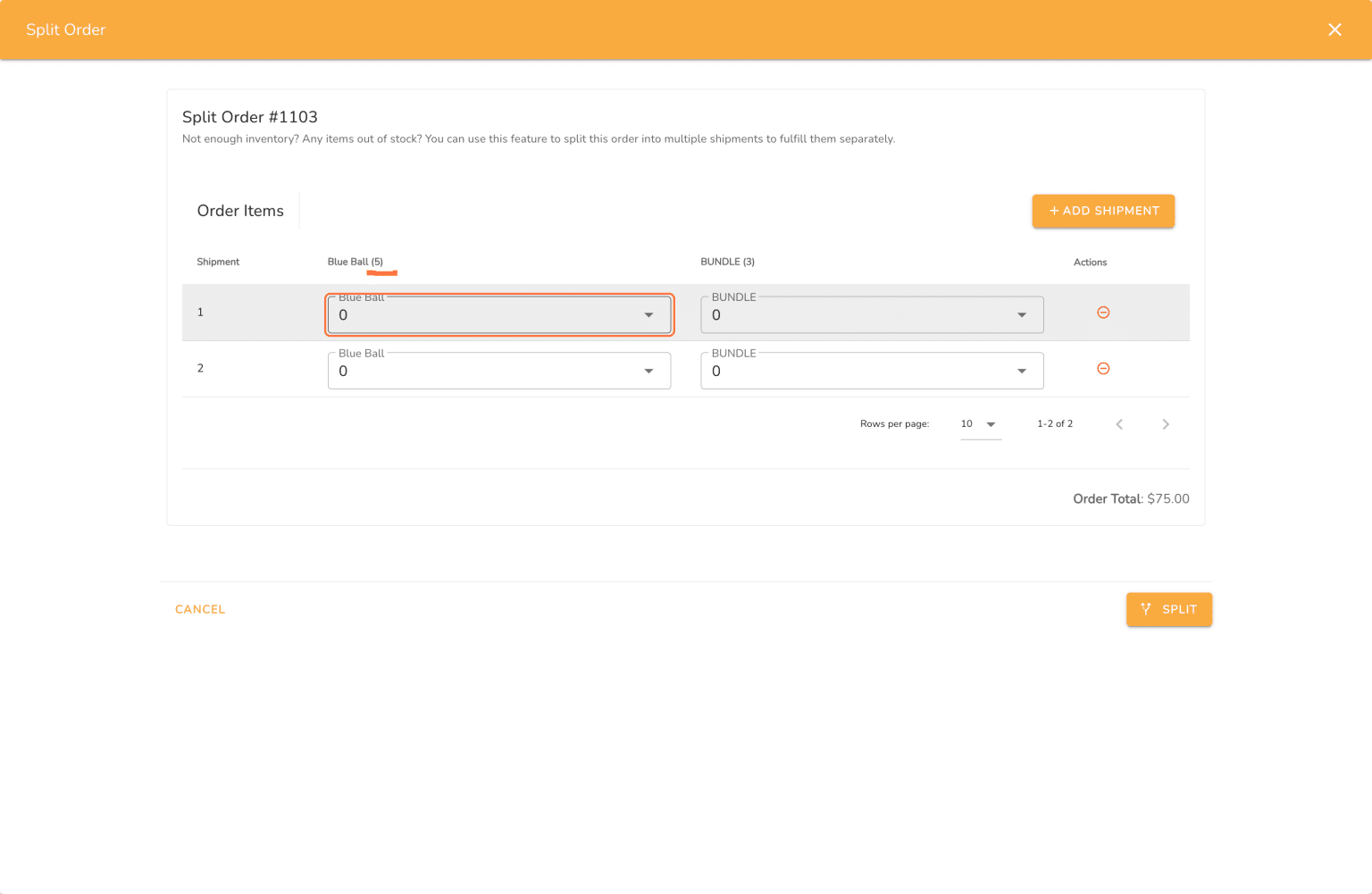The image size is (1372, 894).
Task: Click the Order Total amount
Action: 1167,498
